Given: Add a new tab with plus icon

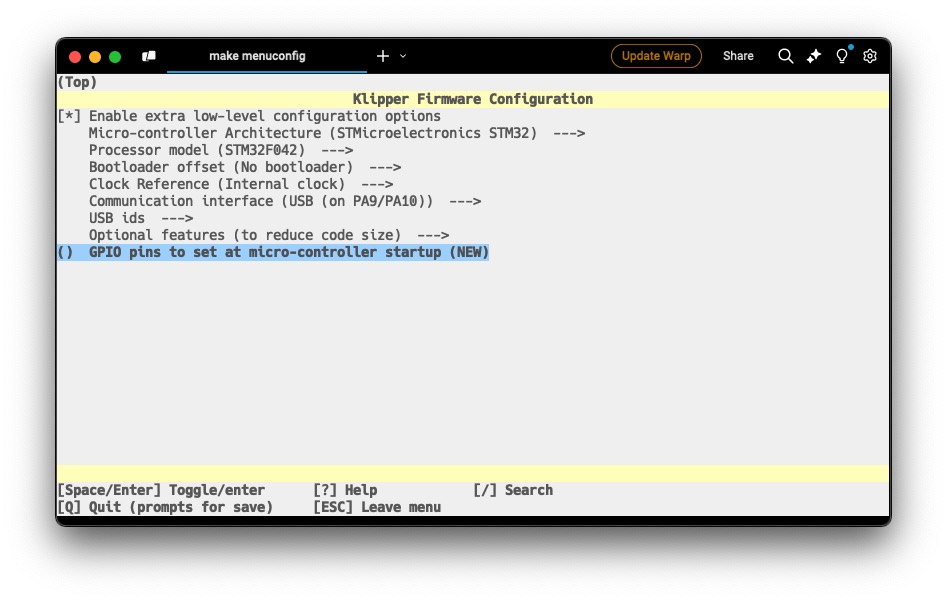Looking at the screenshot, I should pyautogui.click(x=383, y=56).
